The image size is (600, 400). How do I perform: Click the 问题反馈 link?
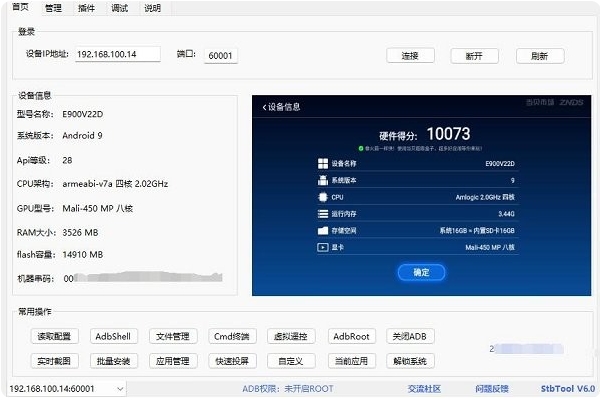(x=491, y=388)
